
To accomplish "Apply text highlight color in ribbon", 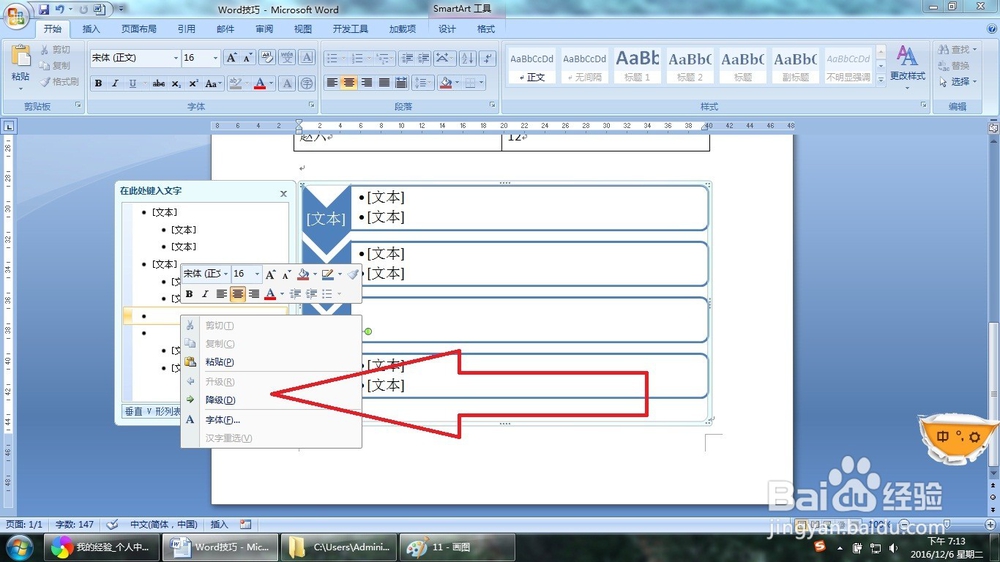I will [235, 84].
